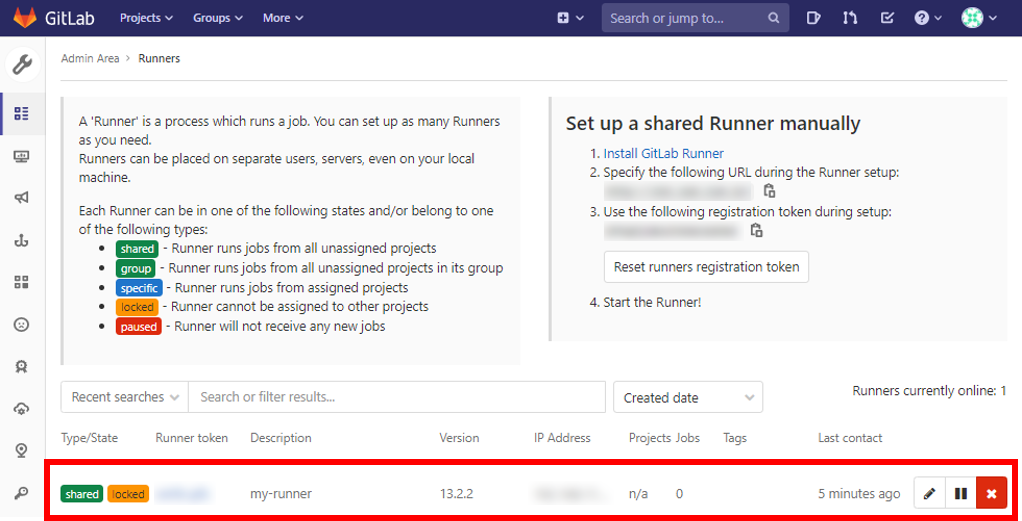1022x521 pixels.
Task: Click the Admin Area wrench icon
Action: (x=22, y=66)
